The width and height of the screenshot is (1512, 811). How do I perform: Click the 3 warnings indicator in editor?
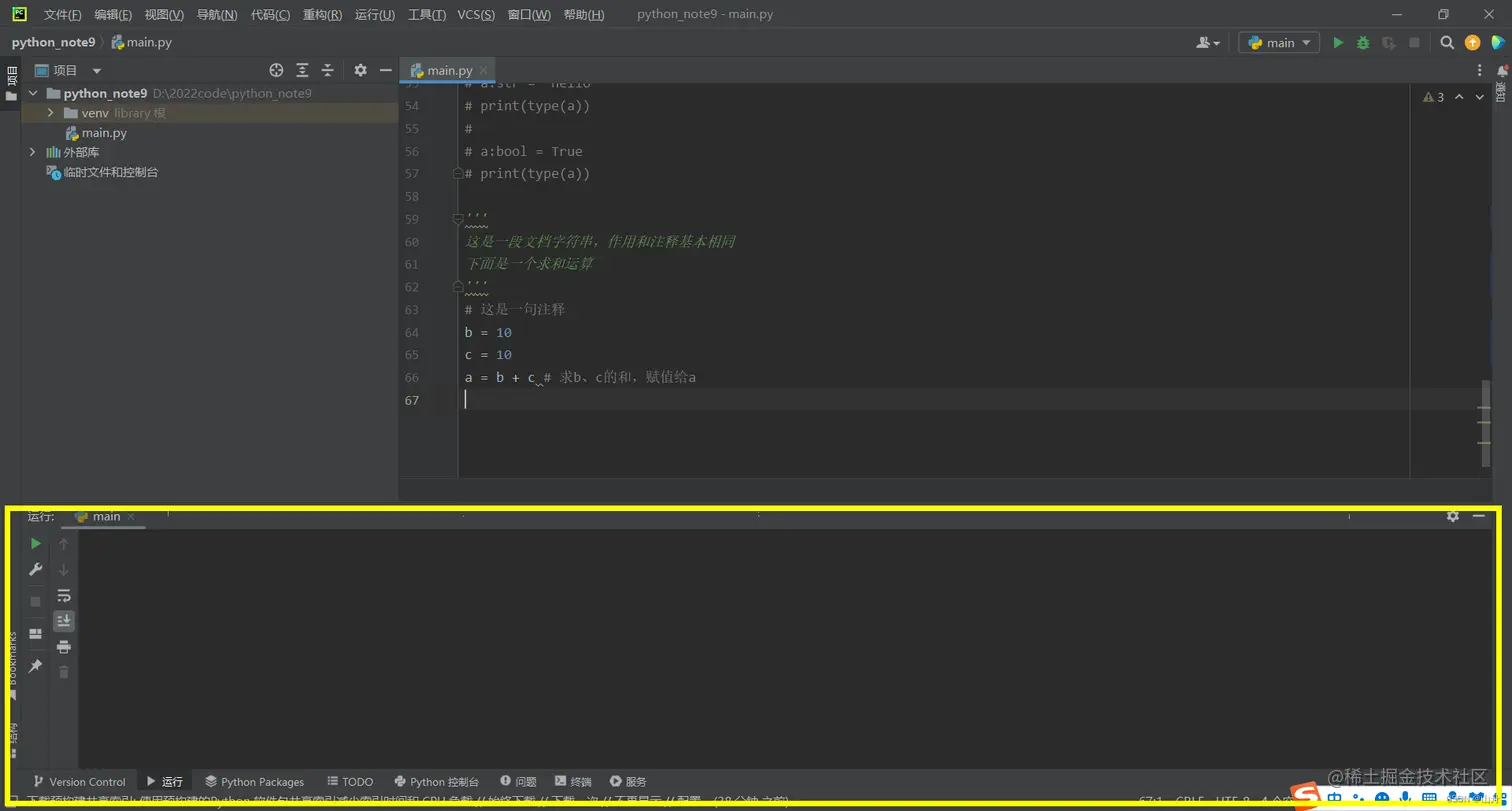[x=1434, y=97]
